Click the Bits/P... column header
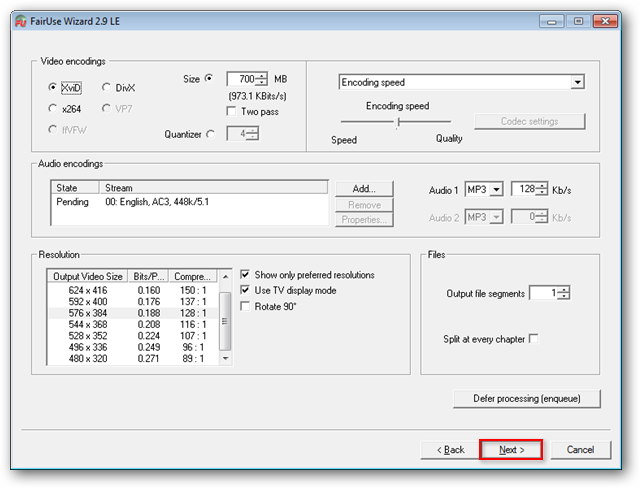Viewport: 640px width, 488px height. coord(149,276)
